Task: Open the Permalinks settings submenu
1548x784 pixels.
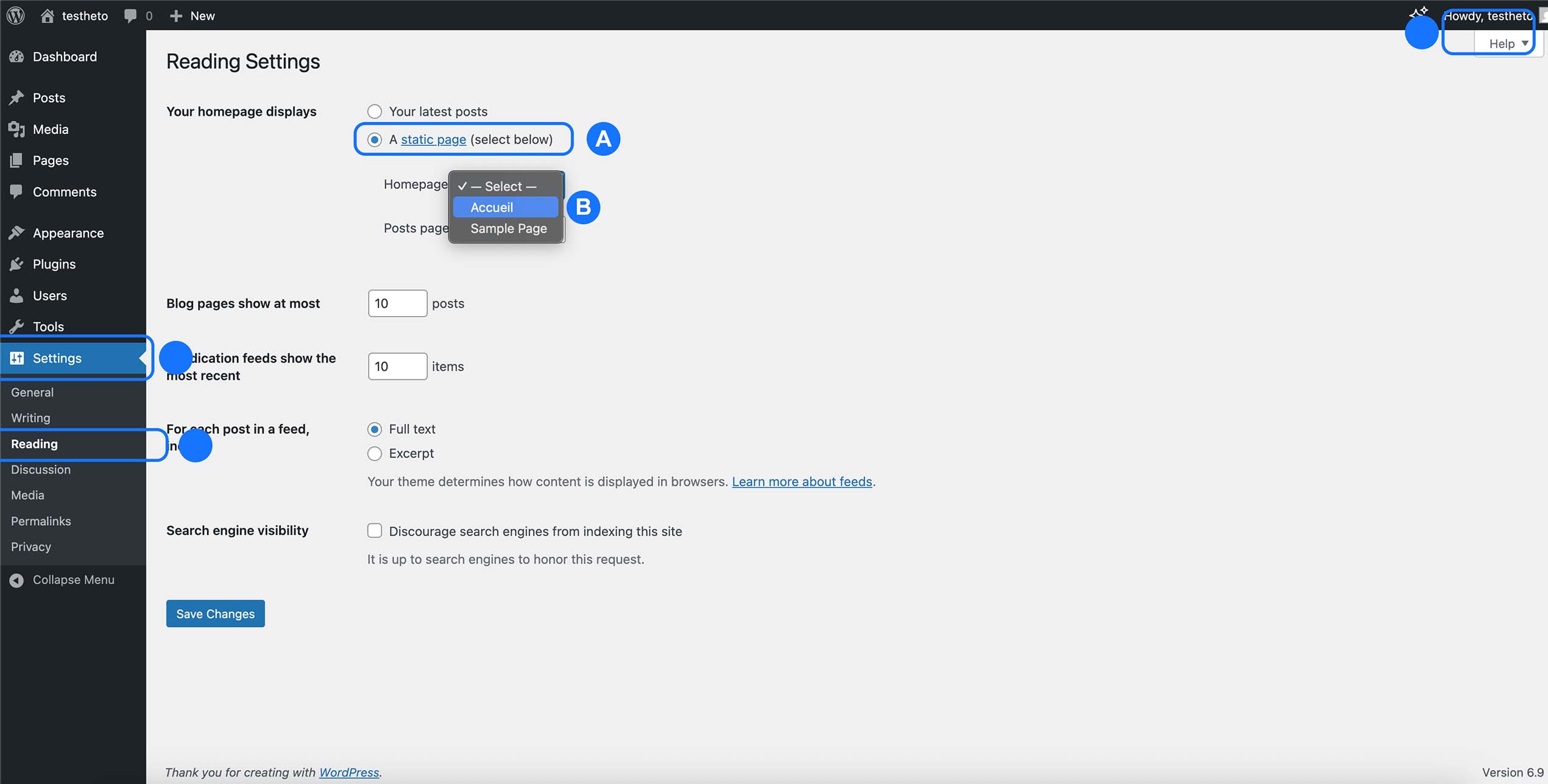Action: click(x=41, y=521)
